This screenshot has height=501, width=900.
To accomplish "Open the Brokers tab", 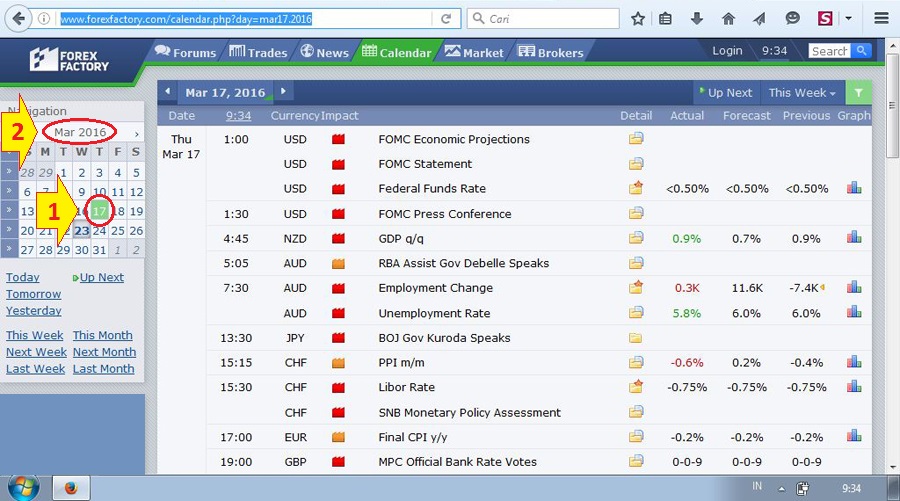I will (x=550, y=52).
